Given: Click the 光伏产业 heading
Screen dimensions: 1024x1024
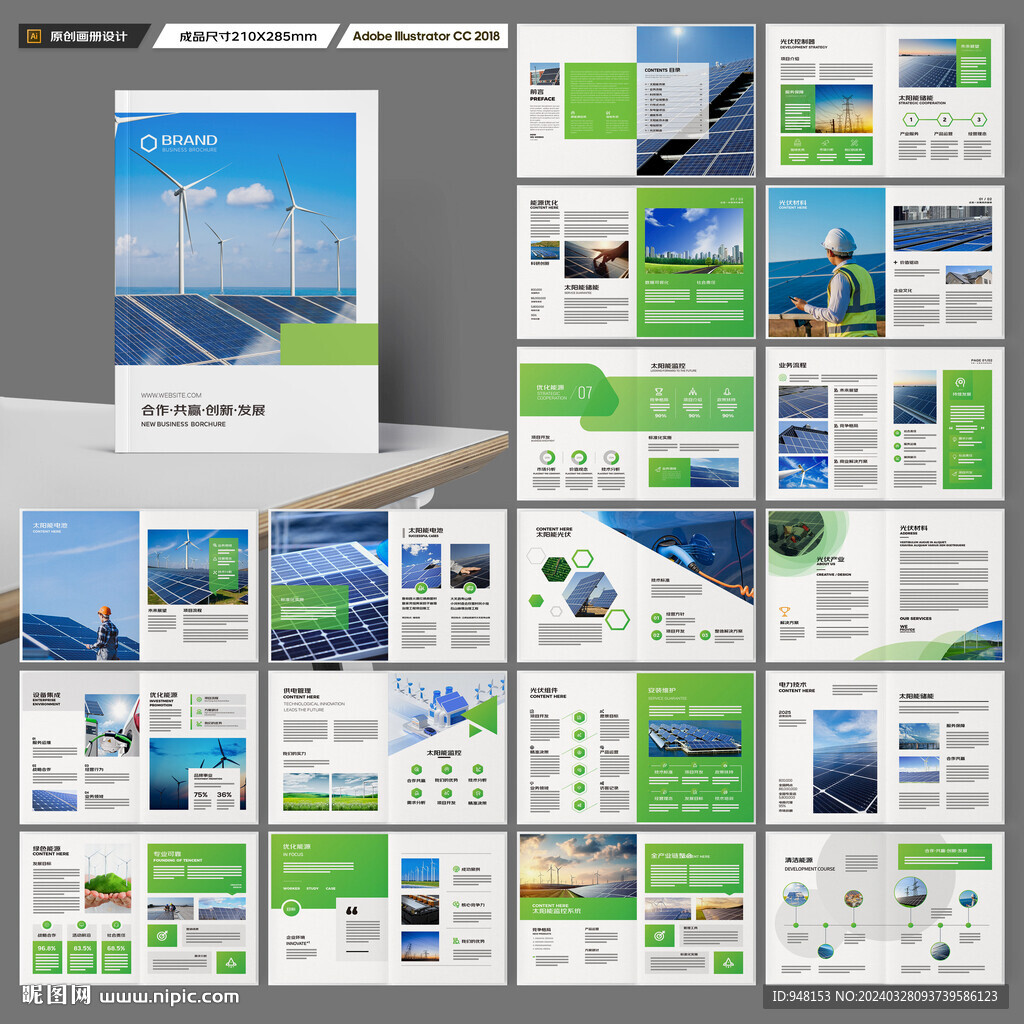Looking at the screenshot, I should 830,560.
